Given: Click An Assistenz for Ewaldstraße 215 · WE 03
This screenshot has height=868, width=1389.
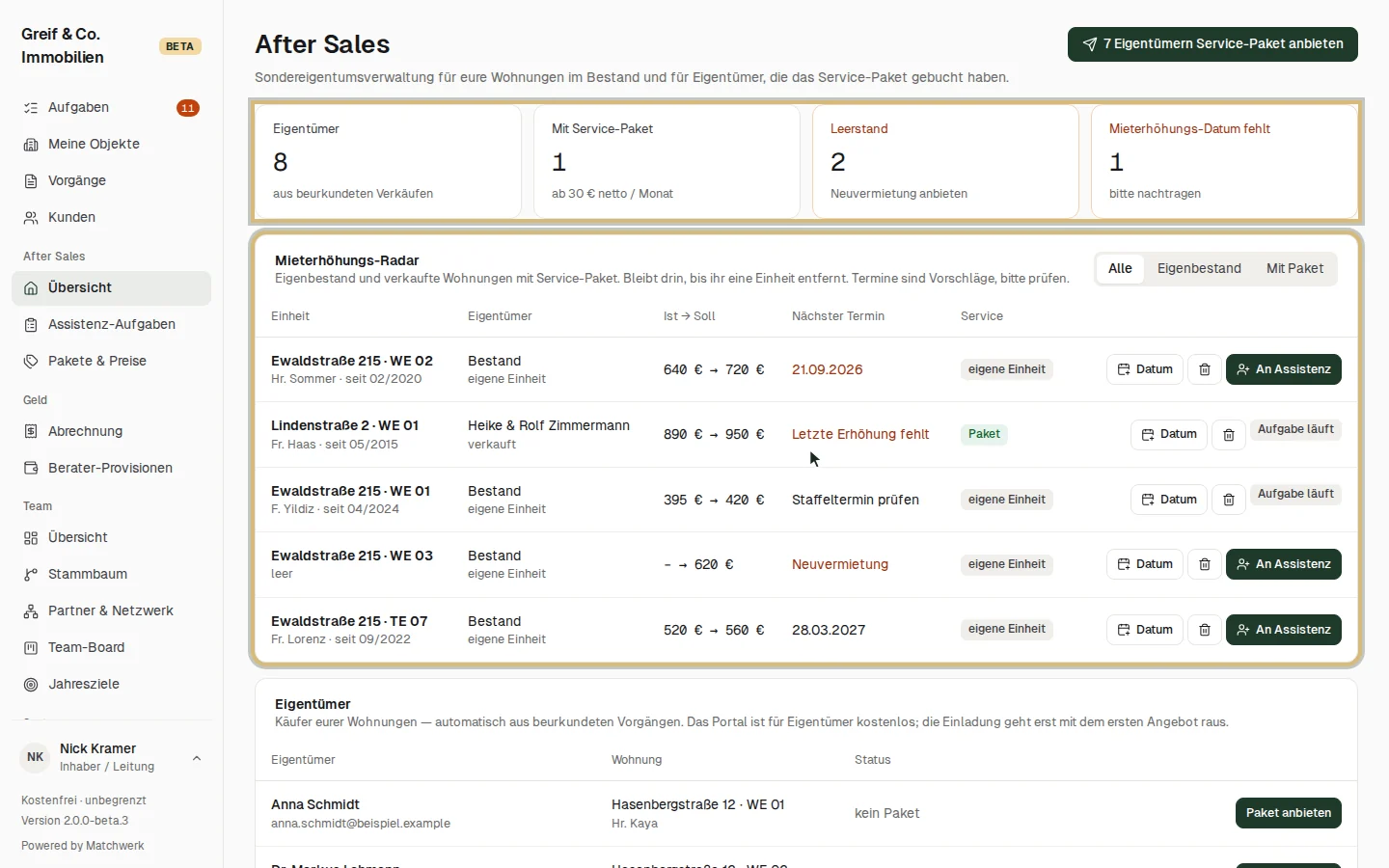Looking at the screenshot, I should 1284,564.
